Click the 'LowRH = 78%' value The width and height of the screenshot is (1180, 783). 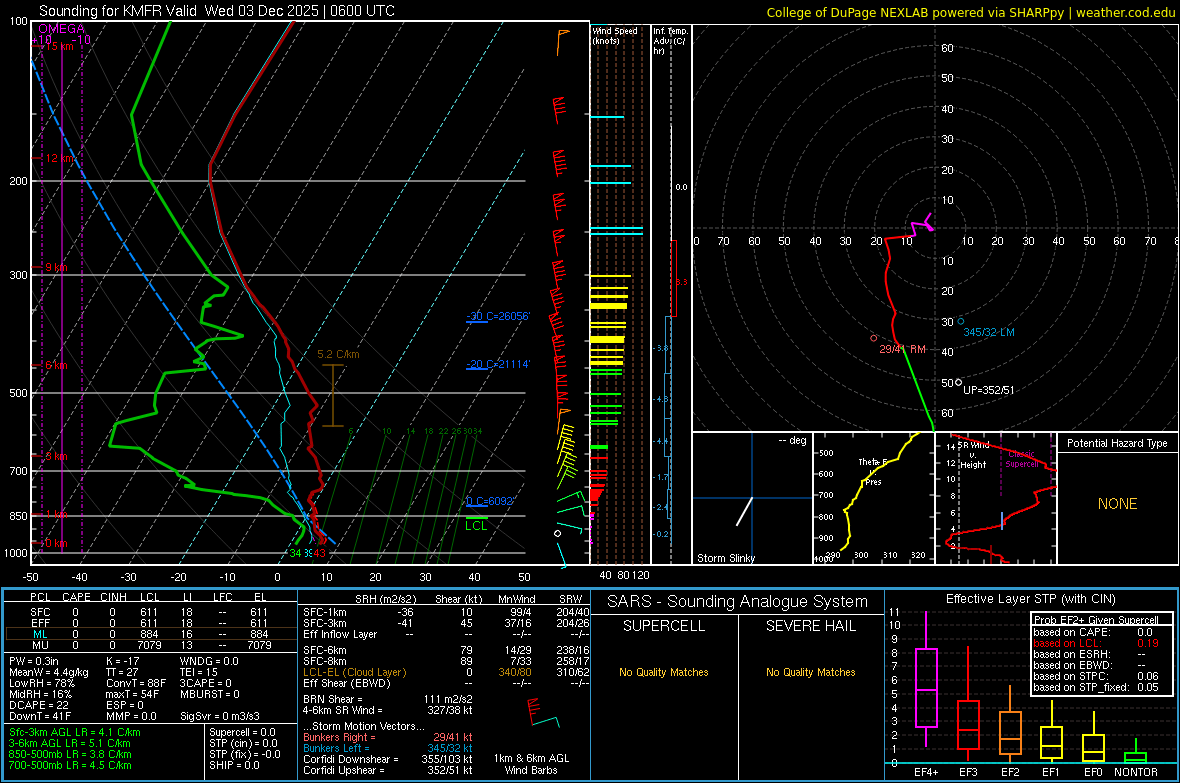tap(42, 684)
